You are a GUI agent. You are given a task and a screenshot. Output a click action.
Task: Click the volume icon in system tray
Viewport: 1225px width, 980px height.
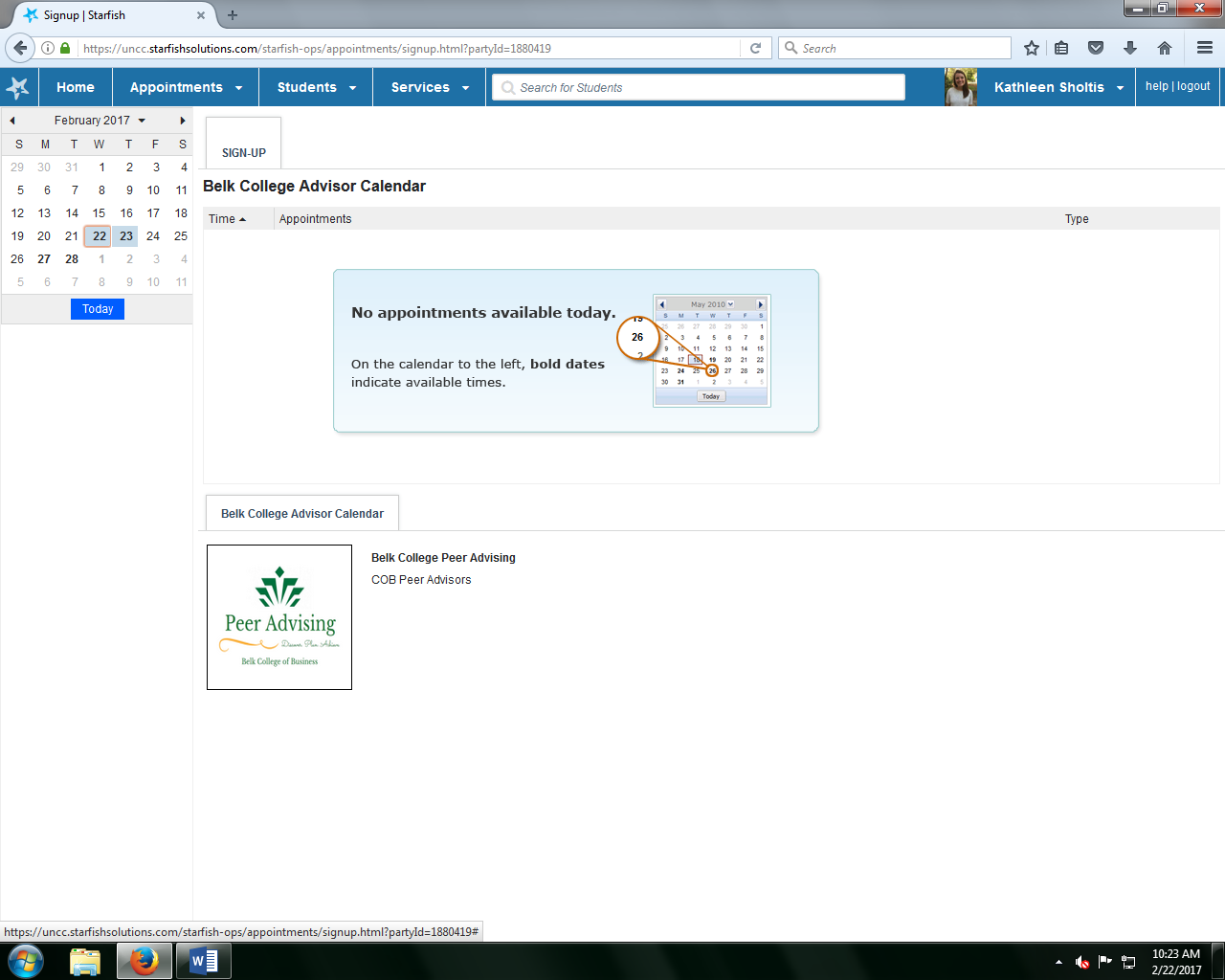(1082, 962)
